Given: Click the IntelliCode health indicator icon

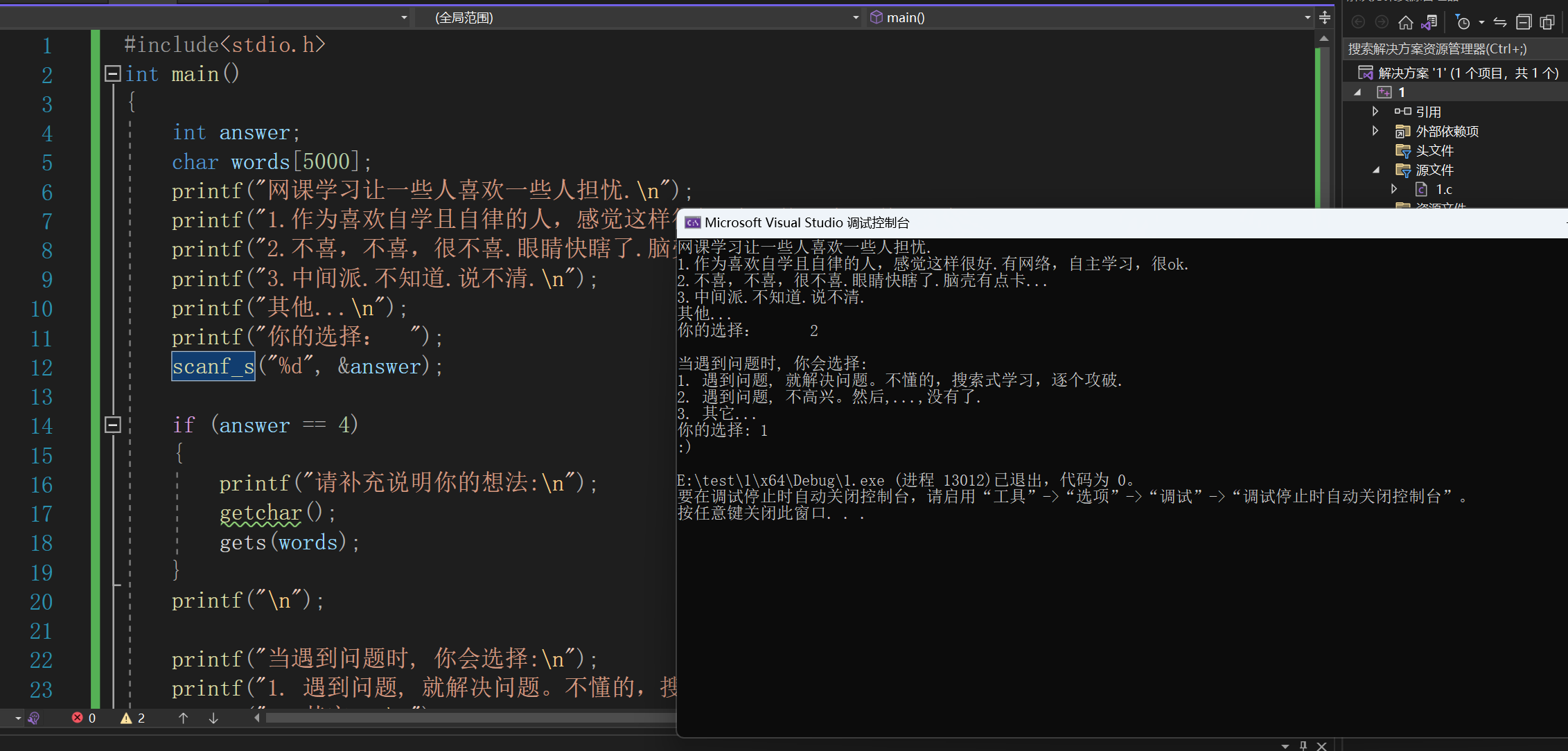Looking at the screenshot, I should pos(33,718).
